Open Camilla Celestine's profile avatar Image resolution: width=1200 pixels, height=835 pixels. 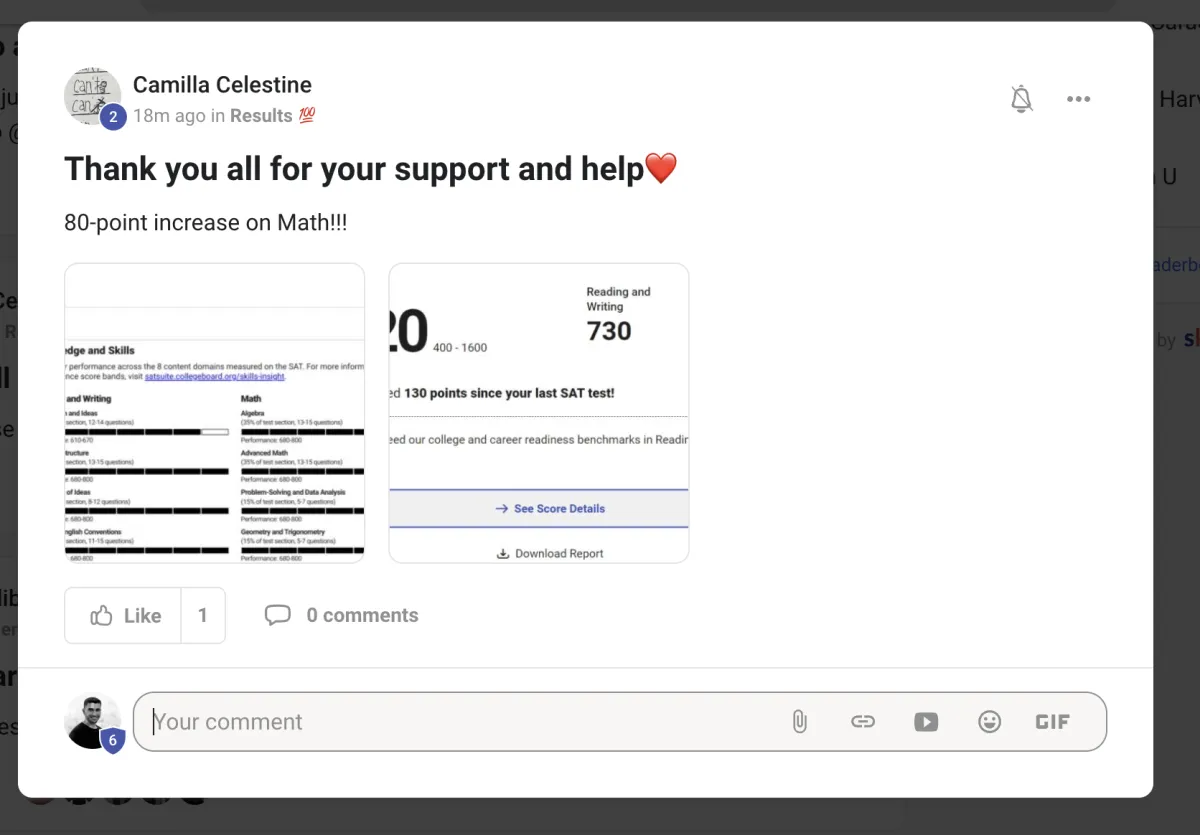(x=89, y=93)
